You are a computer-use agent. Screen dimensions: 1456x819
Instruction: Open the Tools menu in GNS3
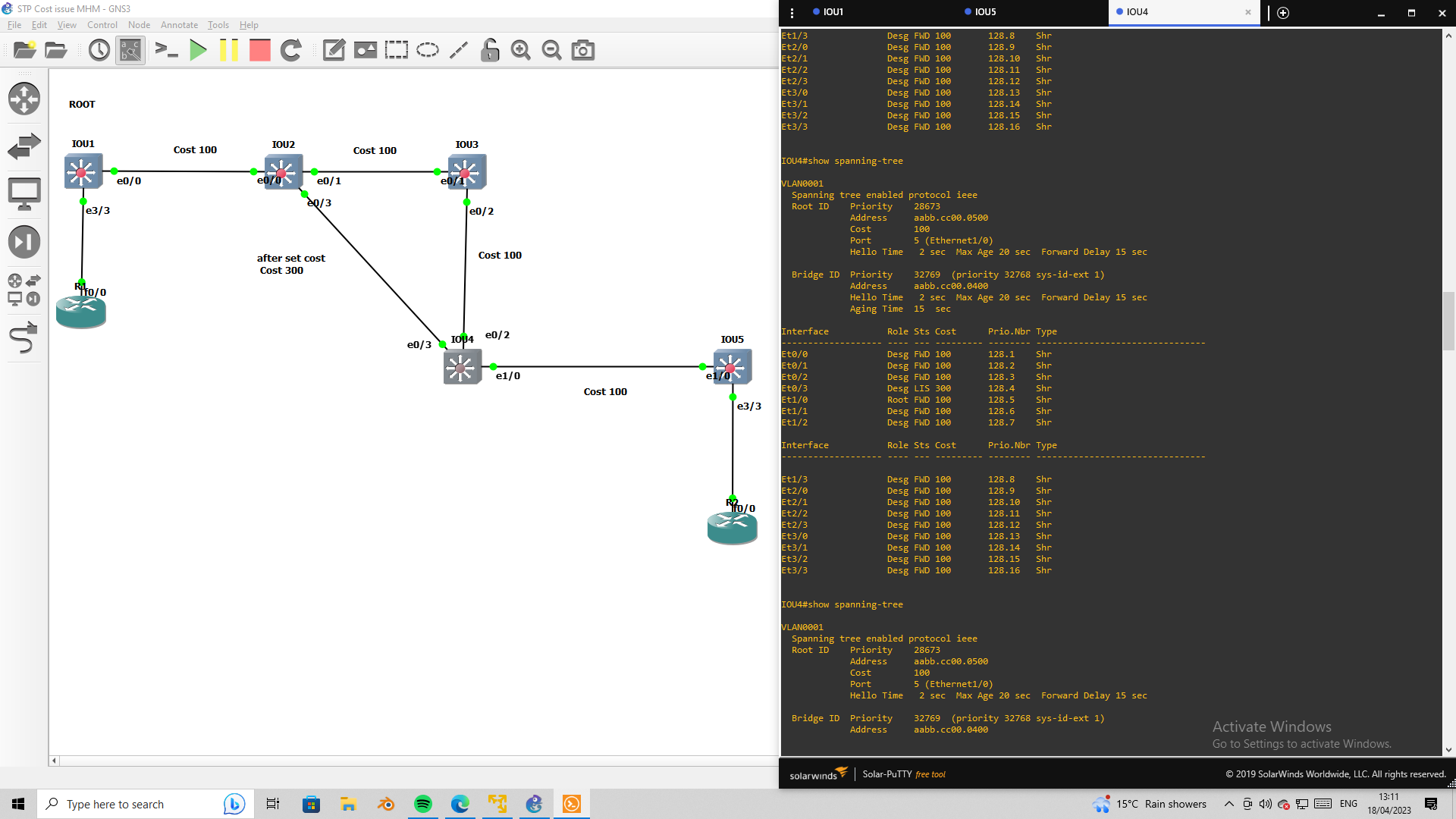click(218, 24)
